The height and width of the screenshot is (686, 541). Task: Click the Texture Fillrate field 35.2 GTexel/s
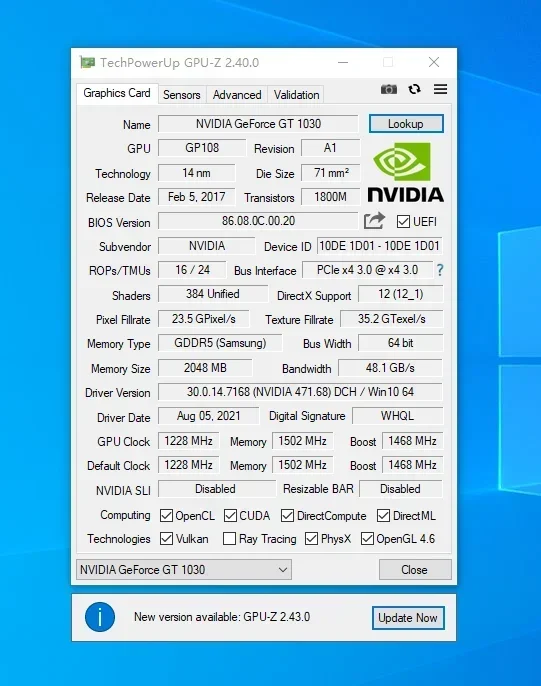point(391,319)
